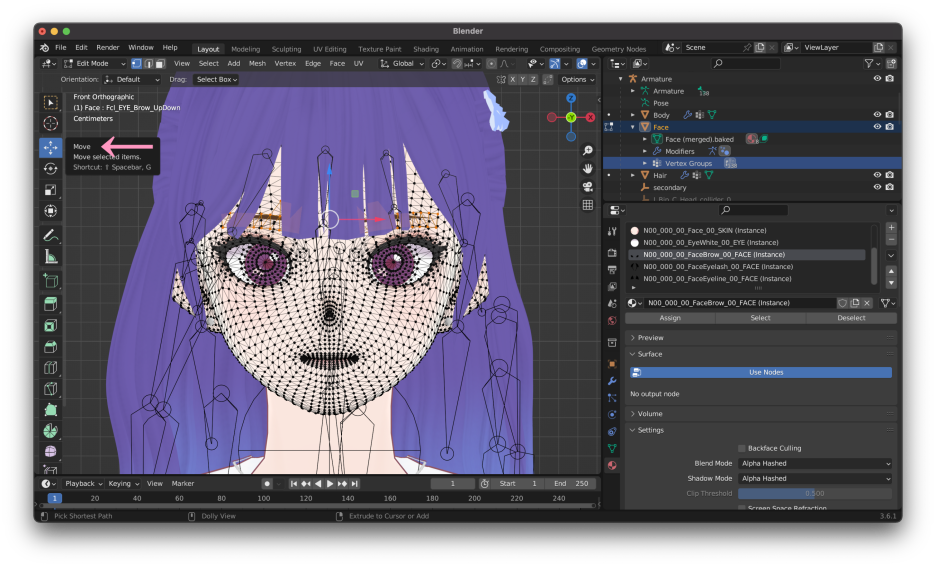Open the Mesh menu in viewport header
Image resolution: width=936 pixels, height=567 pixels.
257,64
